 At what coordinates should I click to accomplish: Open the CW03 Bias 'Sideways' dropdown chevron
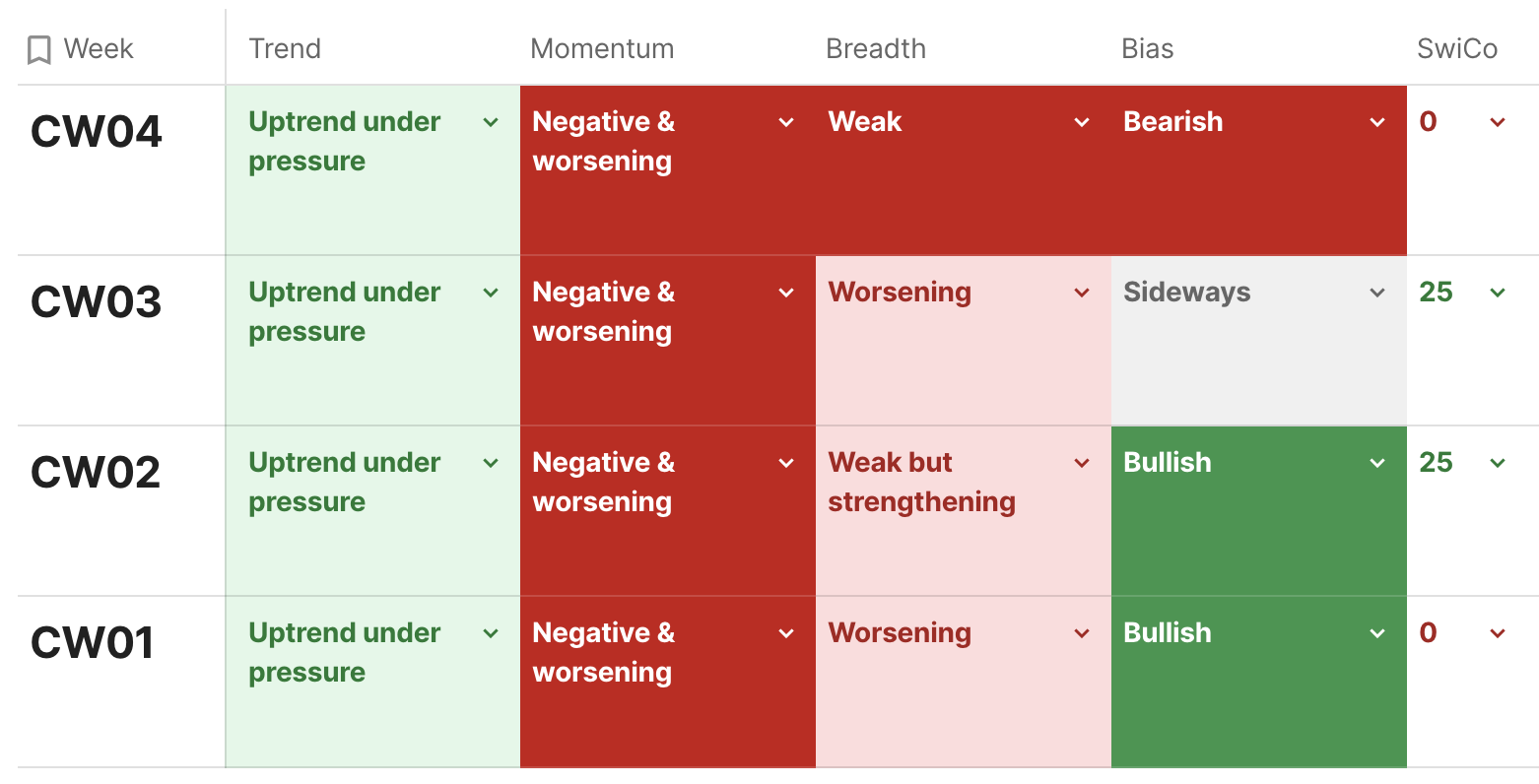[x=1377, y=293]
